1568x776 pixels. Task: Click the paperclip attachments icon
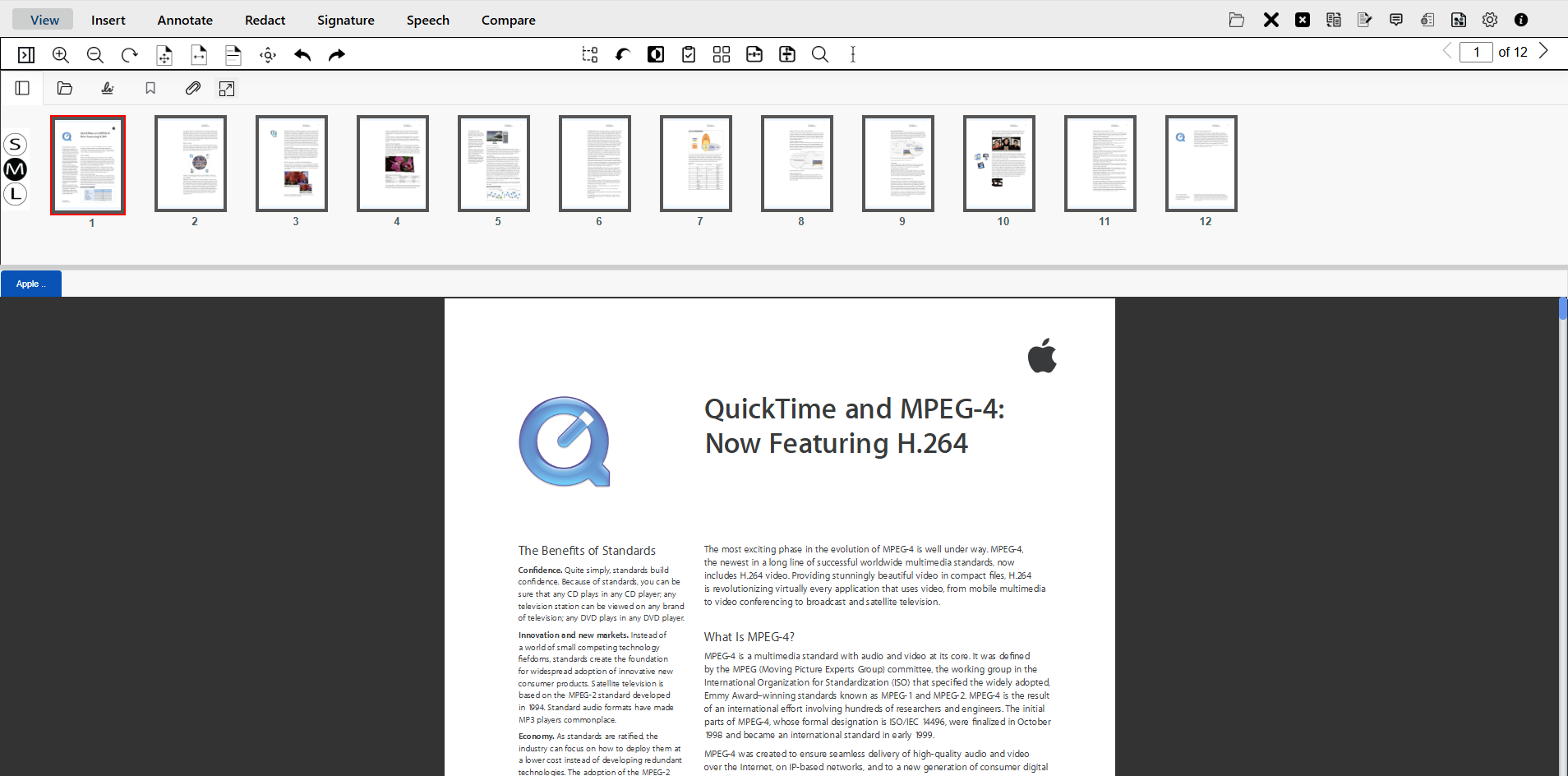coord(193,89)
